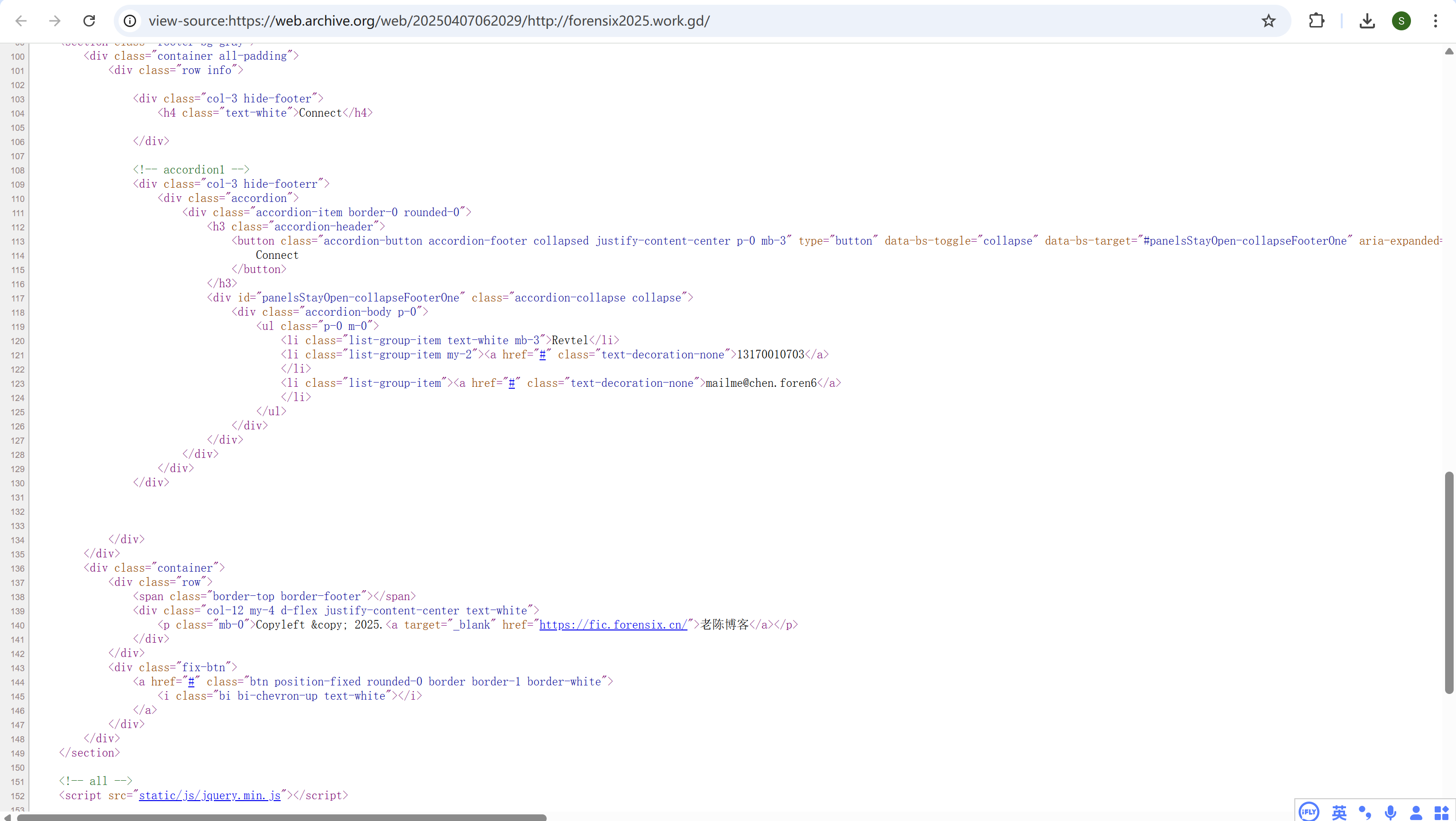1456x821 pixels.
Task: Open static/js/jquery.min.js source link
Action: tap(210, 795)
